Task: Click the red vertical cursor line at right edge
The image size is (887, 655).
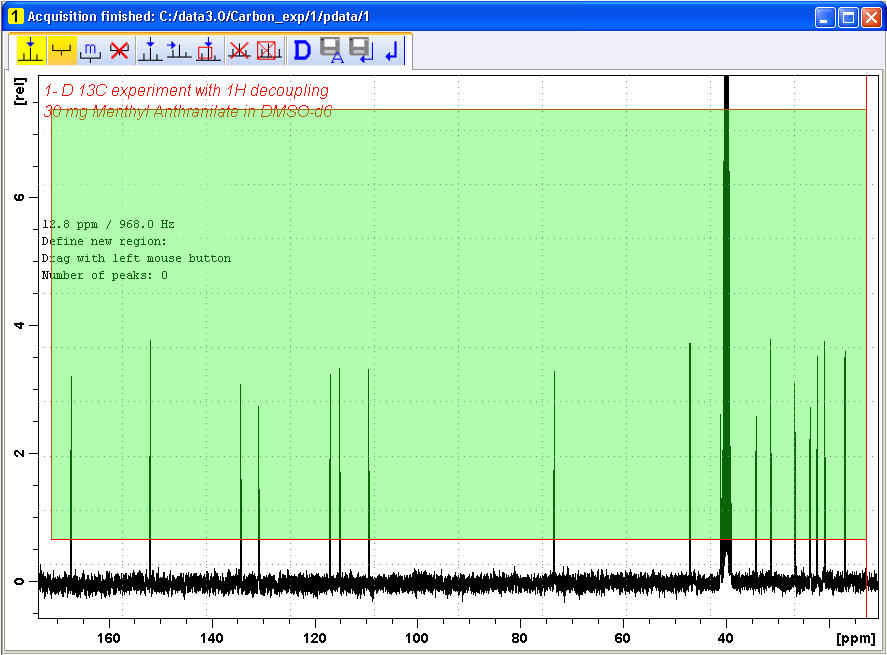Action: point(867,346)
